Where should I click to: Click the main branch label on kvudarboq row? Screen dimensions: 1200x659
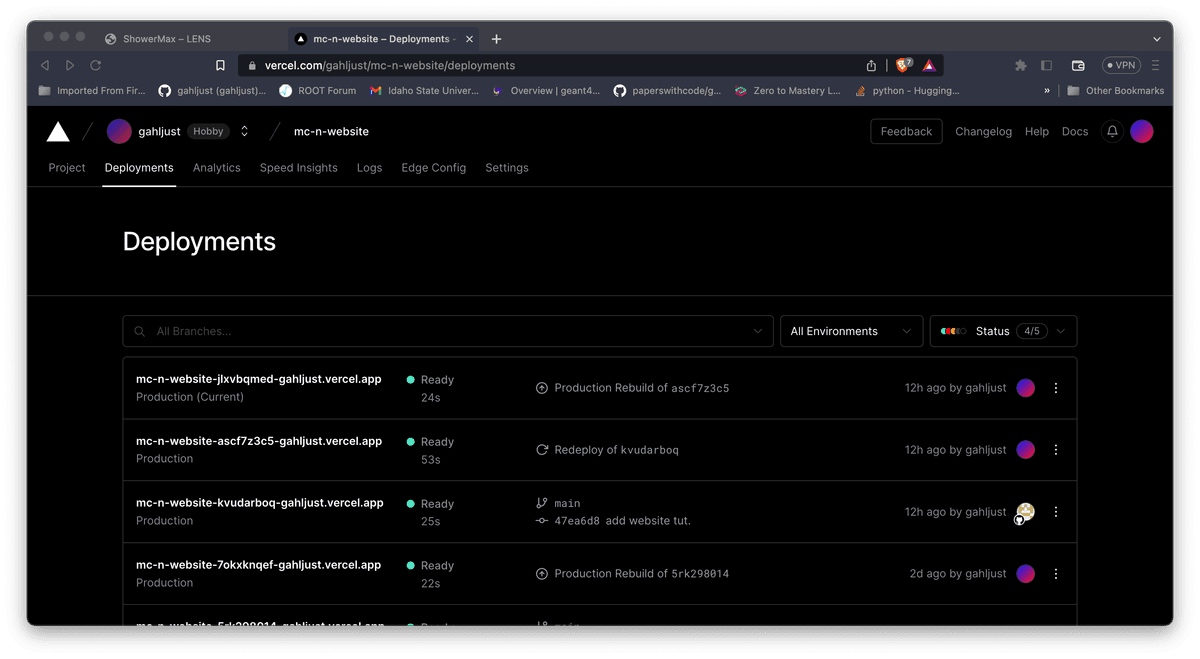coord(567,503)
